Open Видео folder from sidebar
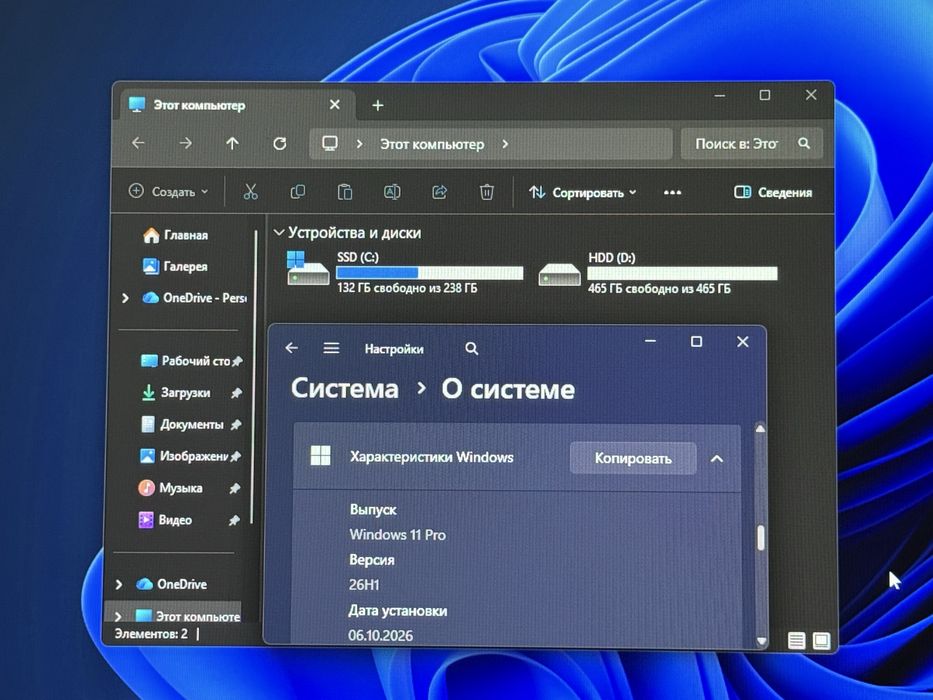Viewport: 933px width, 700px height. pyautogui.click(x=165, y=520)
